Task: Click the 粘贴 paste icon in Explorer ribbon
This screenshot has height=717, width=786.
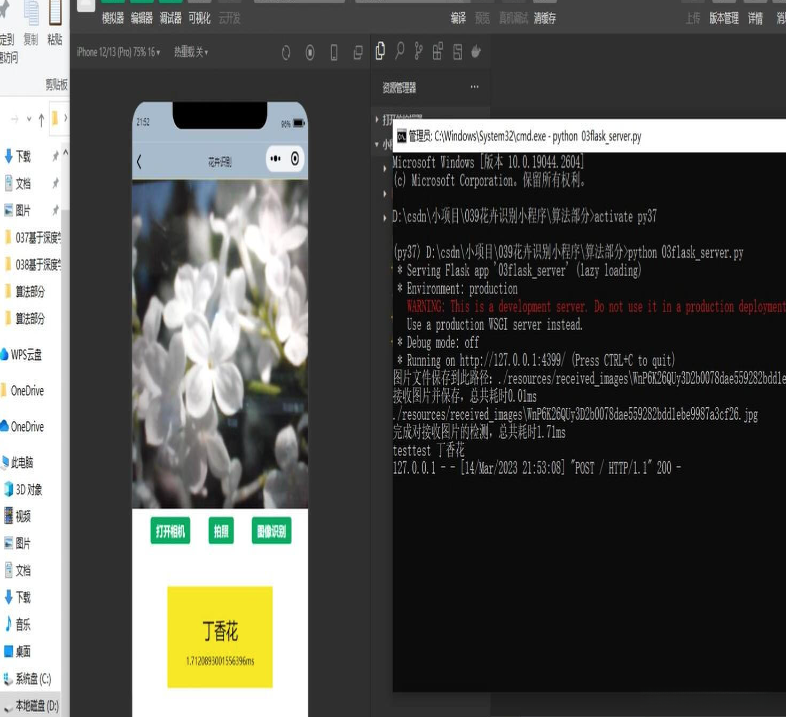Action: coord(55,14)
